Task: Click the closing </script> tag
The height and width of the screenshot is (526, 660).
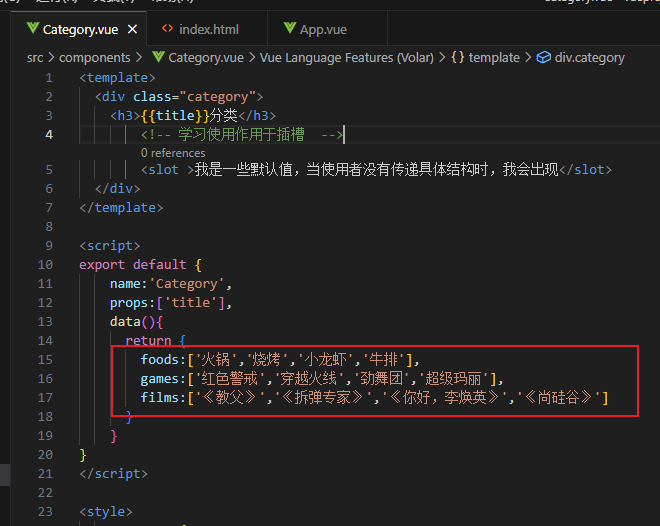Action: [114, 474]
